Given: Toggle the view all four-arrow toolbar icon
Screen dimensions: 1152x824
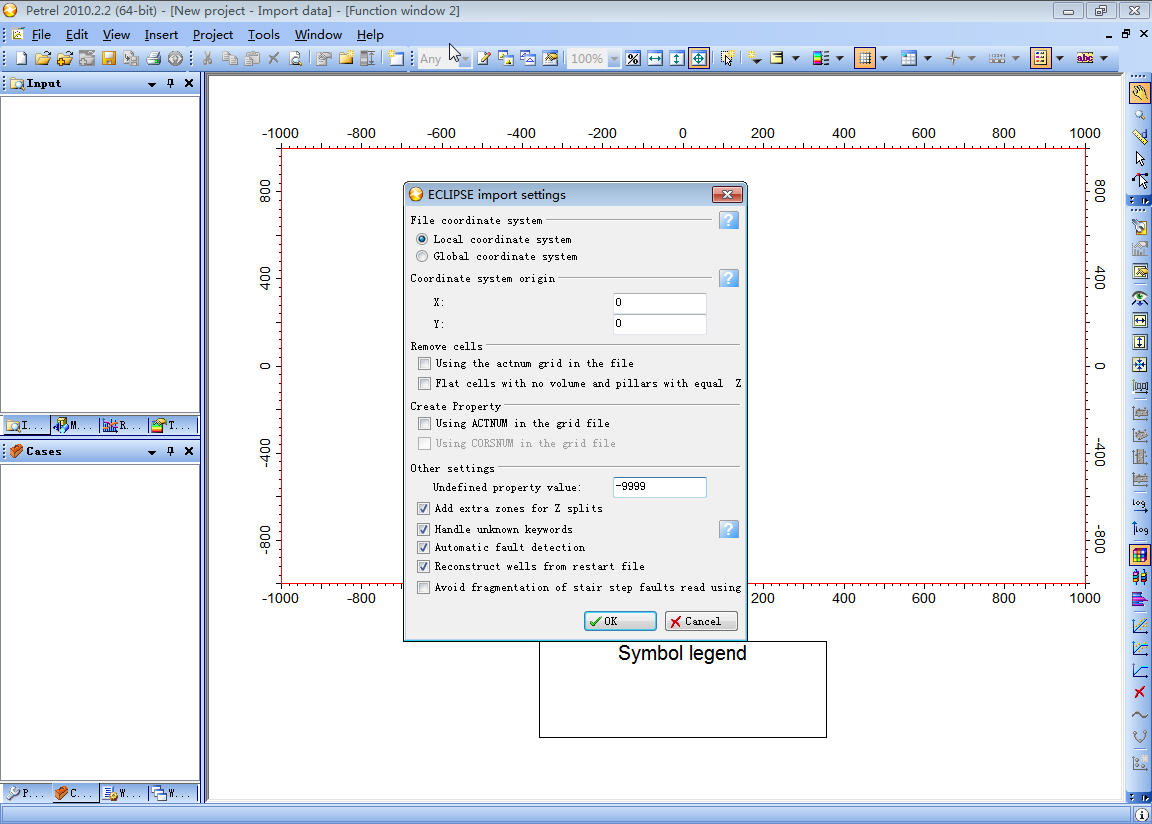Looking at the screenshot, I should pyautogui.click(x=699, y=59).
